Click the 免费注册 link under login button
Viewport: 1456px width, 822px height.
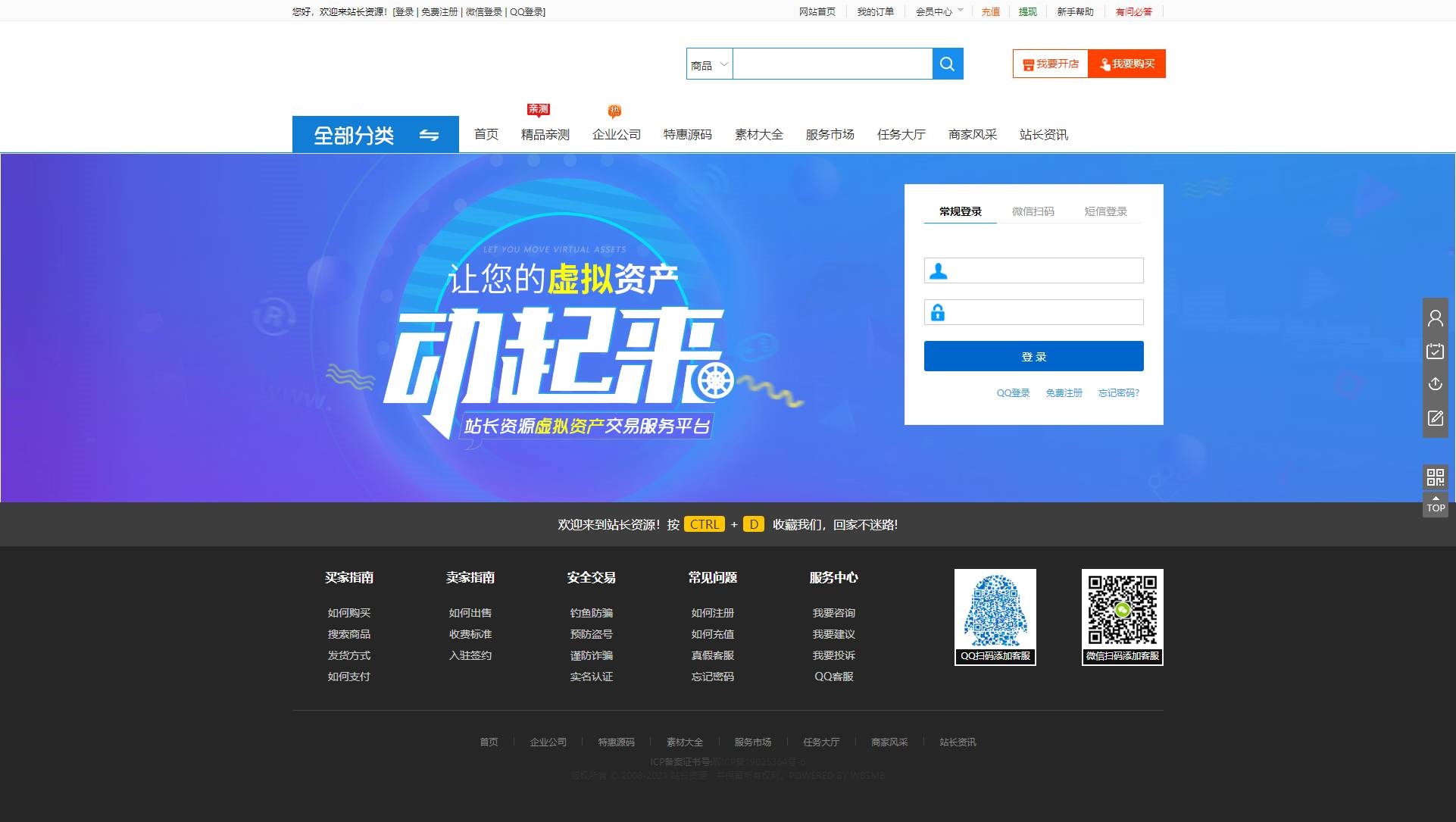pos(1064,393)
